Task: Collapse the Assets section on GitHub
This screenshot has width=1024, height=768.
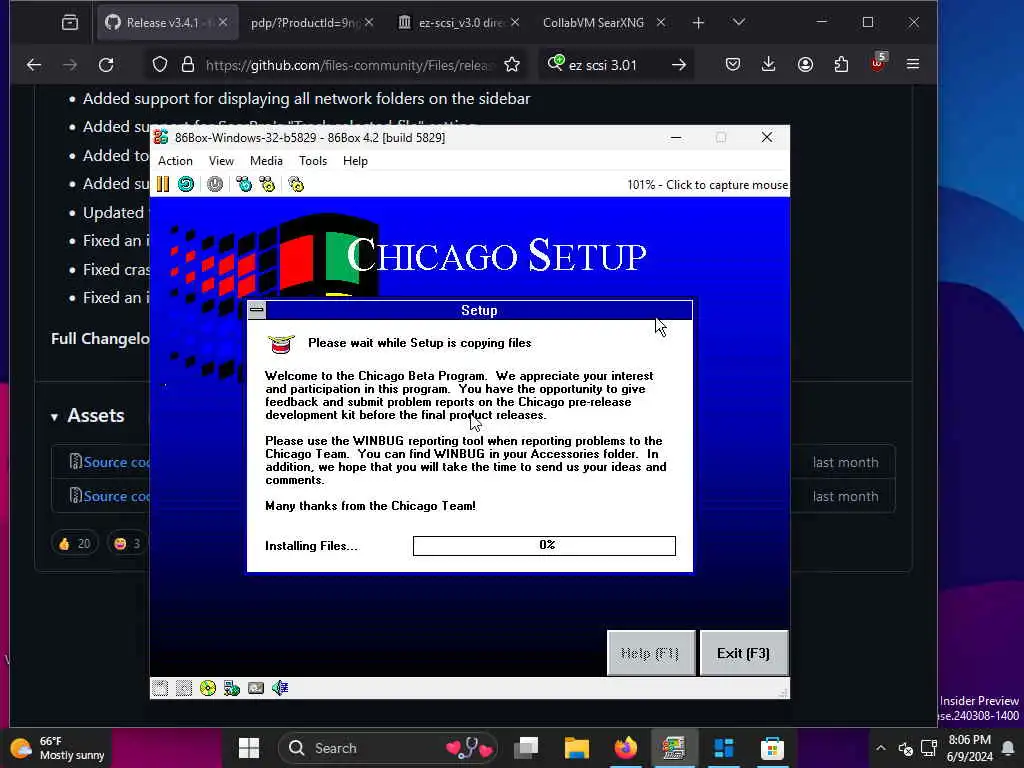Action: click(x=88, y=416)
